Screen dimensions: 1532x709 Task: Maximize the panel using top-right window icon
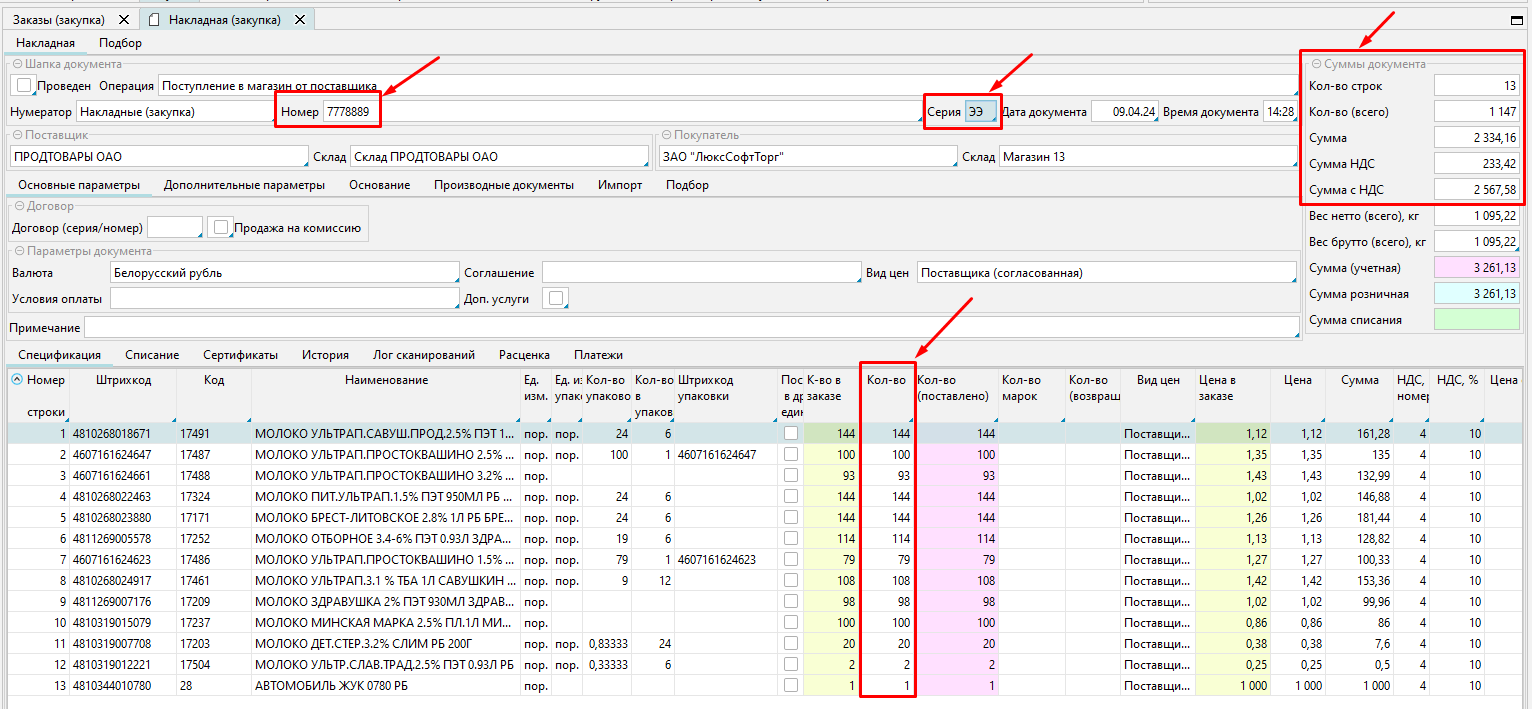click(1516, 19)
